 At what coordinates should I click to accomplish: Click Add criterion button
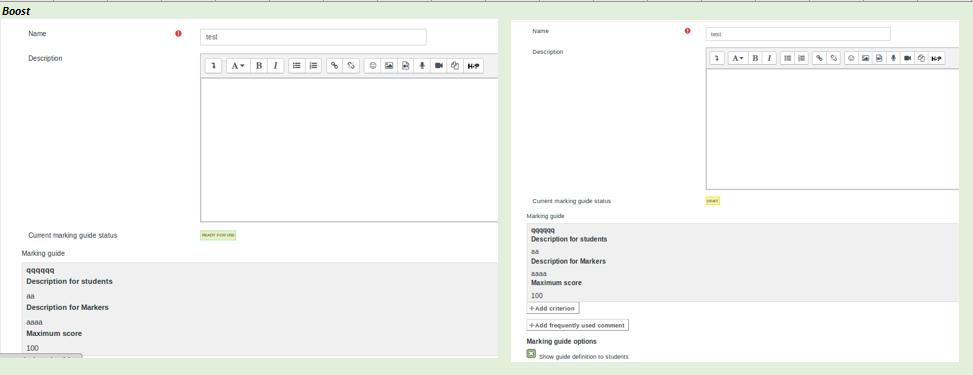[553, 308]
